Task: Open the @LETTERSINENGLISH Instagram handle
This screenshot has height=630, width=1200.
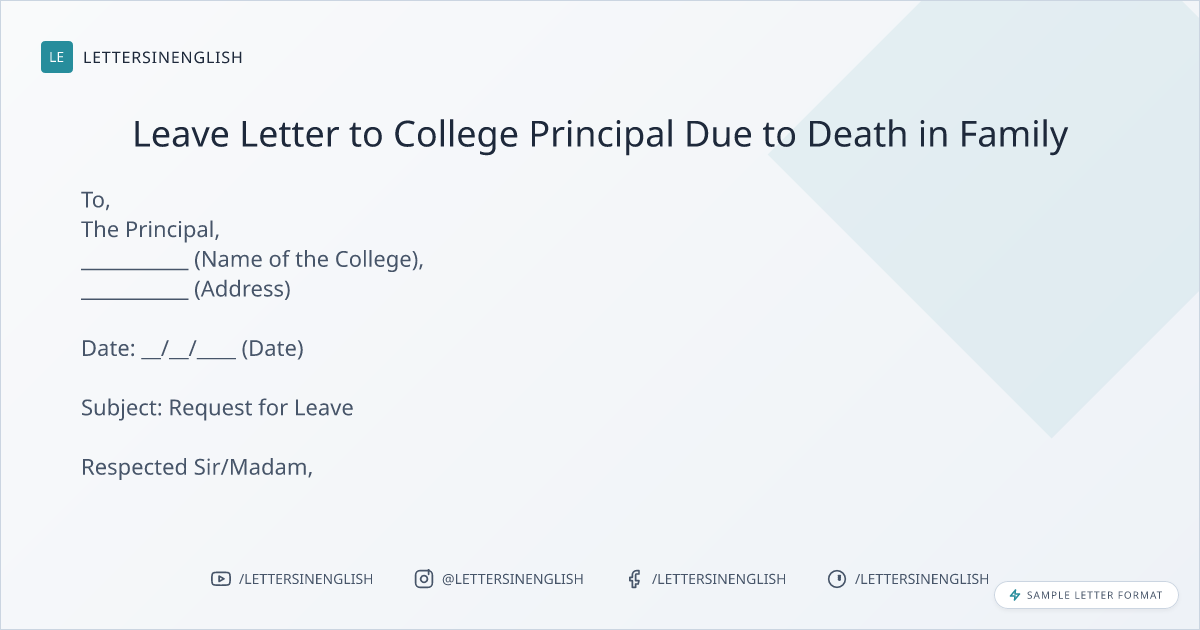Action: coord(512,579)
